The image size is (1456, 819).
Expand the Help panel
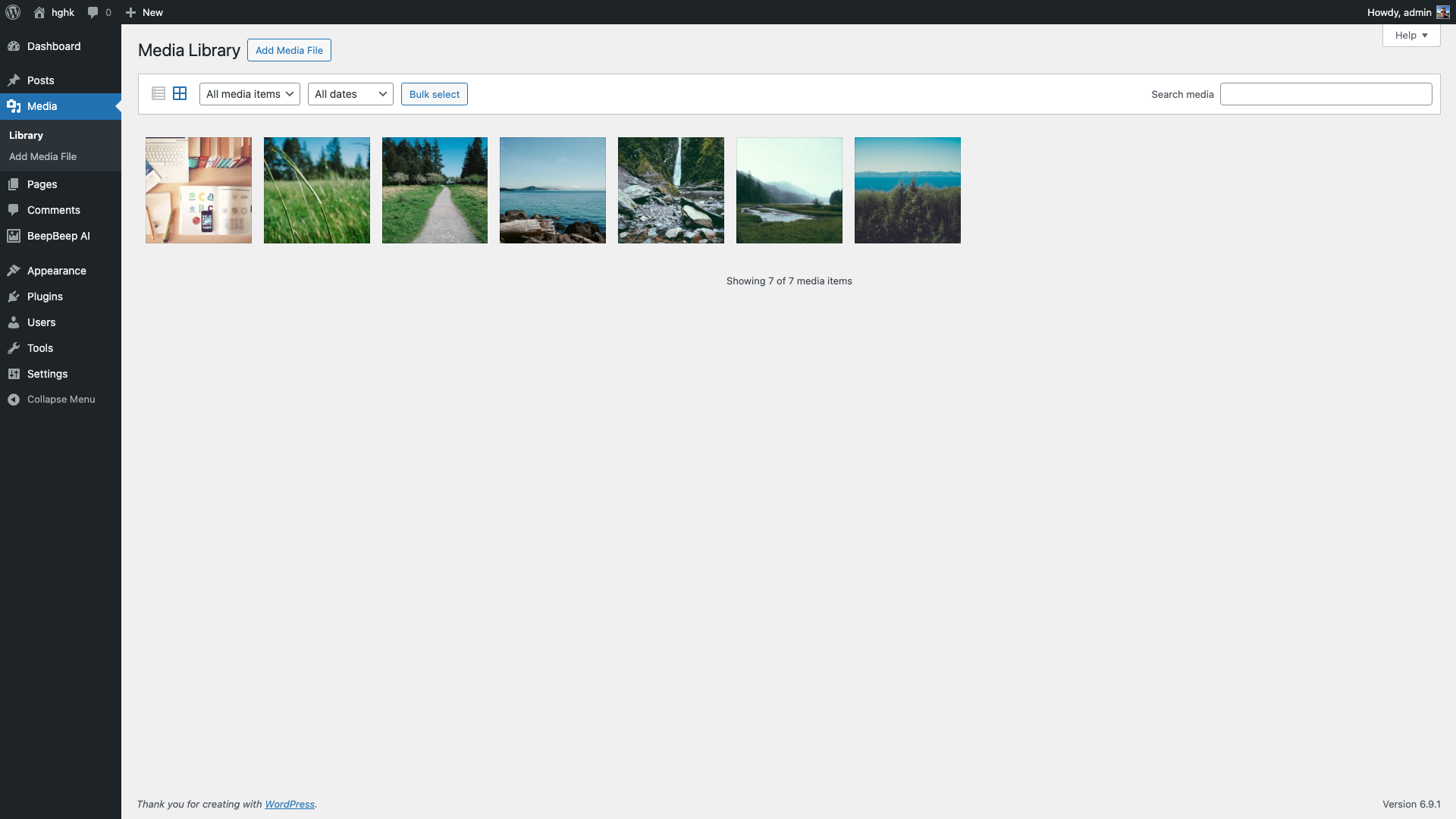[1410, 35]
